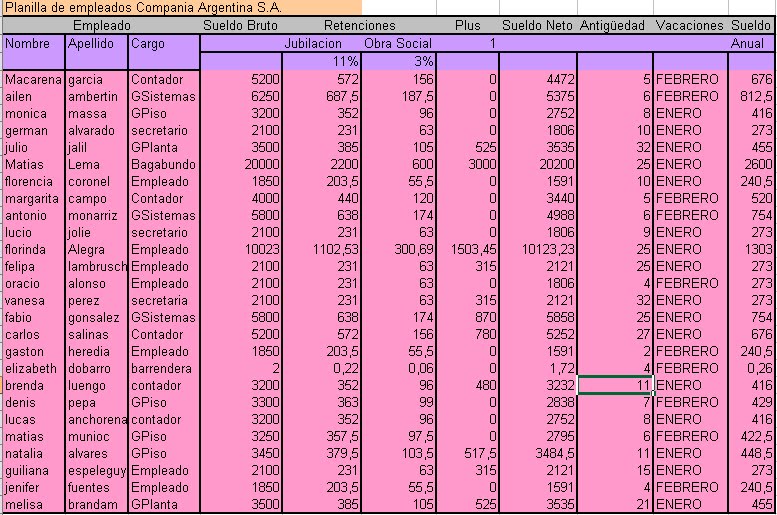Click the net salary '4988' for antonio
The image size is (777, 515).
[x=538, y=215]
